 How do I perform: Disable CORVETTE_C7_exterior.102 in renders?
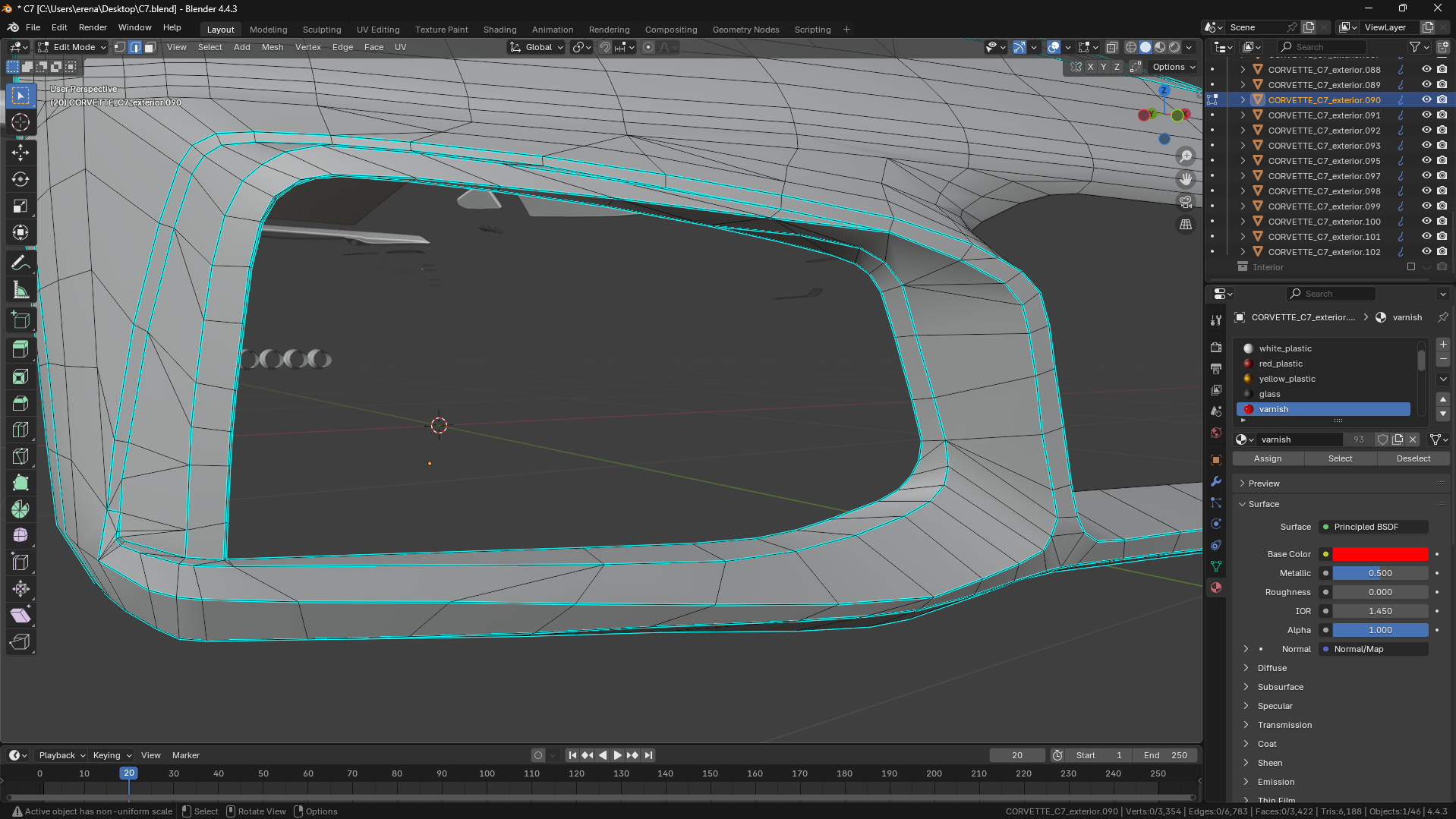click(1442, 252)
